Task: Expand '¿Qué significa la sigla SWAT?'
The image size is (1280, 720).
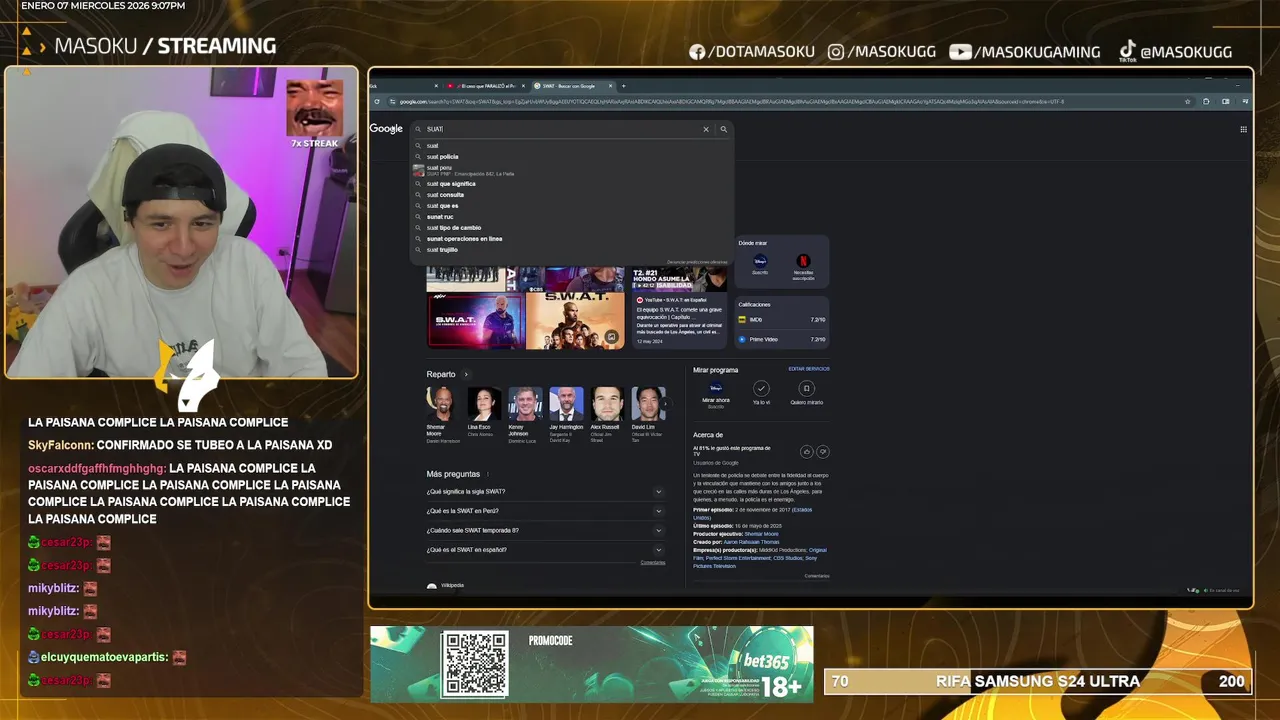Action: (x=545, y=492)
